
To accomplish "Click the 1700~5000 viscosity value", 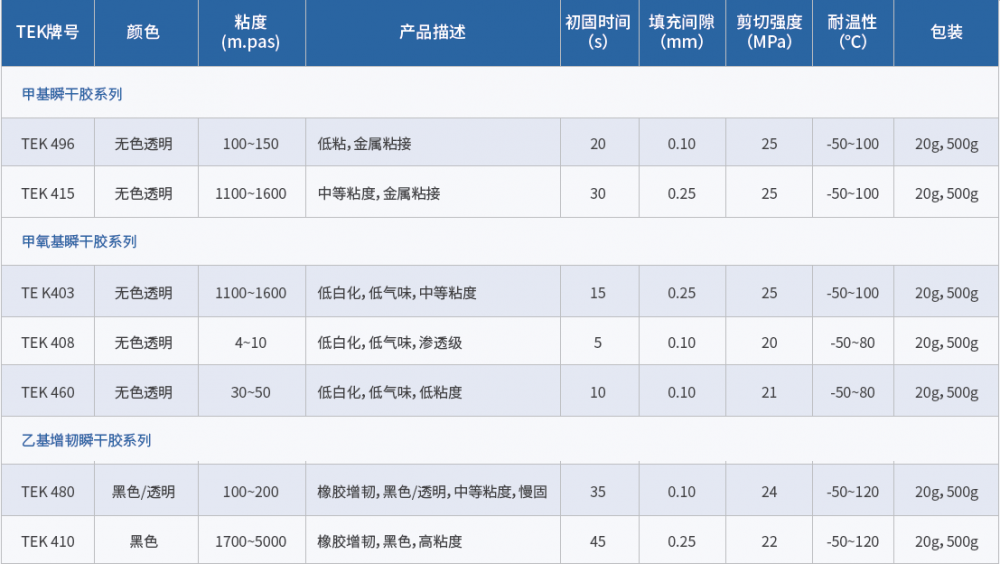I will [x=250, y=541].
